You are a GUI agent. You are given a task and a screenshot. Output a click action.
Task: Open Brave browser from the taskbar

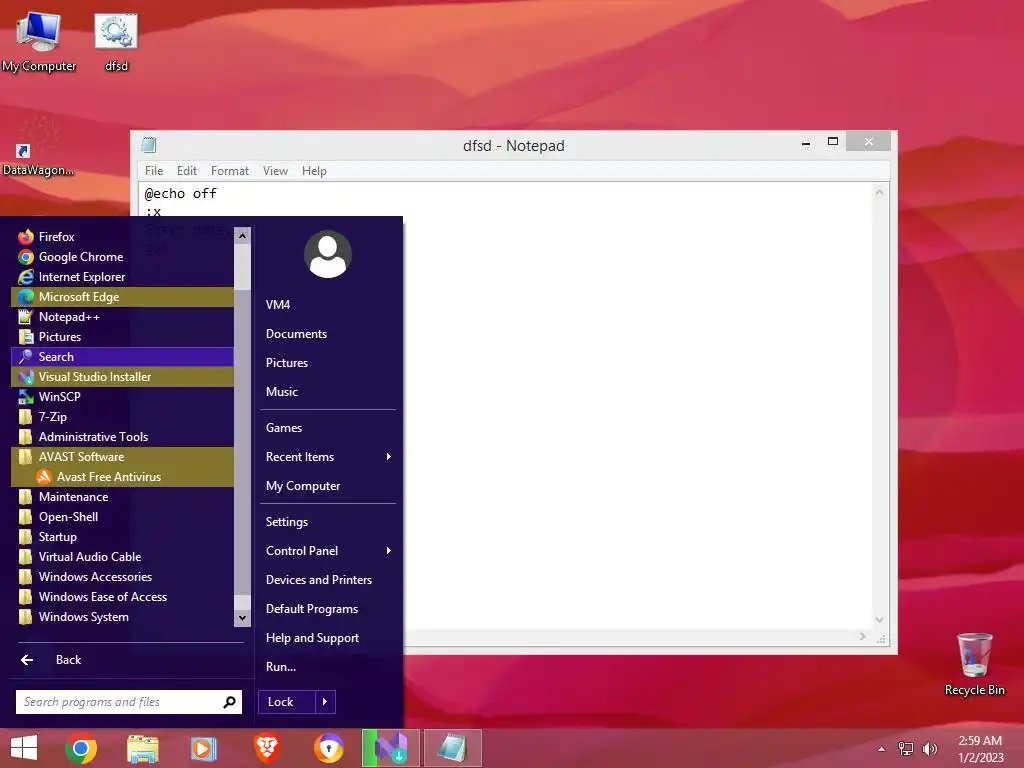[x=266, y=748]
